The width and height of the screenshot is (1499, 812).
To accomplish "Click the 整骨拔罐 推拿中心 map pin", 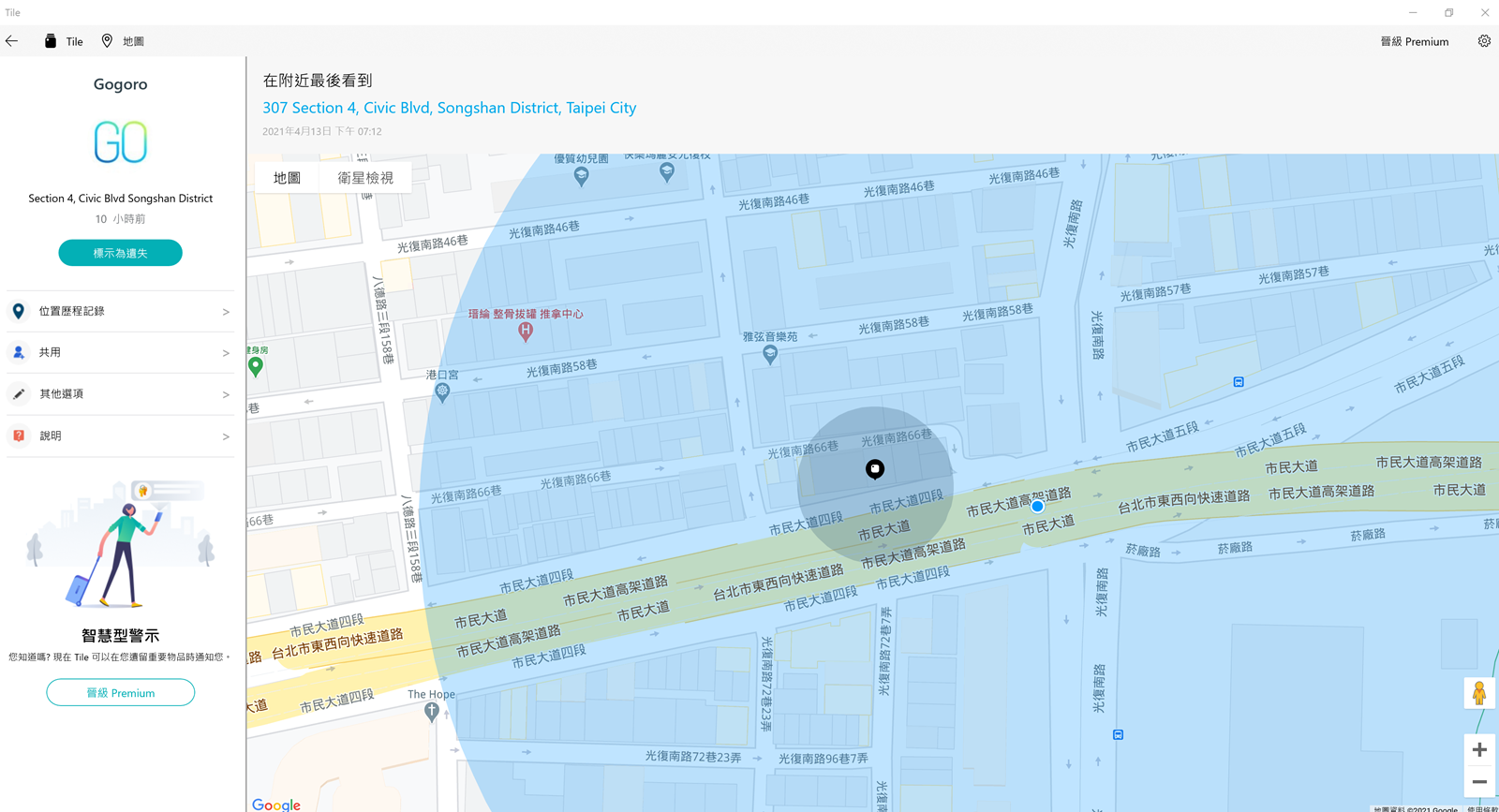I will [526, 331].
